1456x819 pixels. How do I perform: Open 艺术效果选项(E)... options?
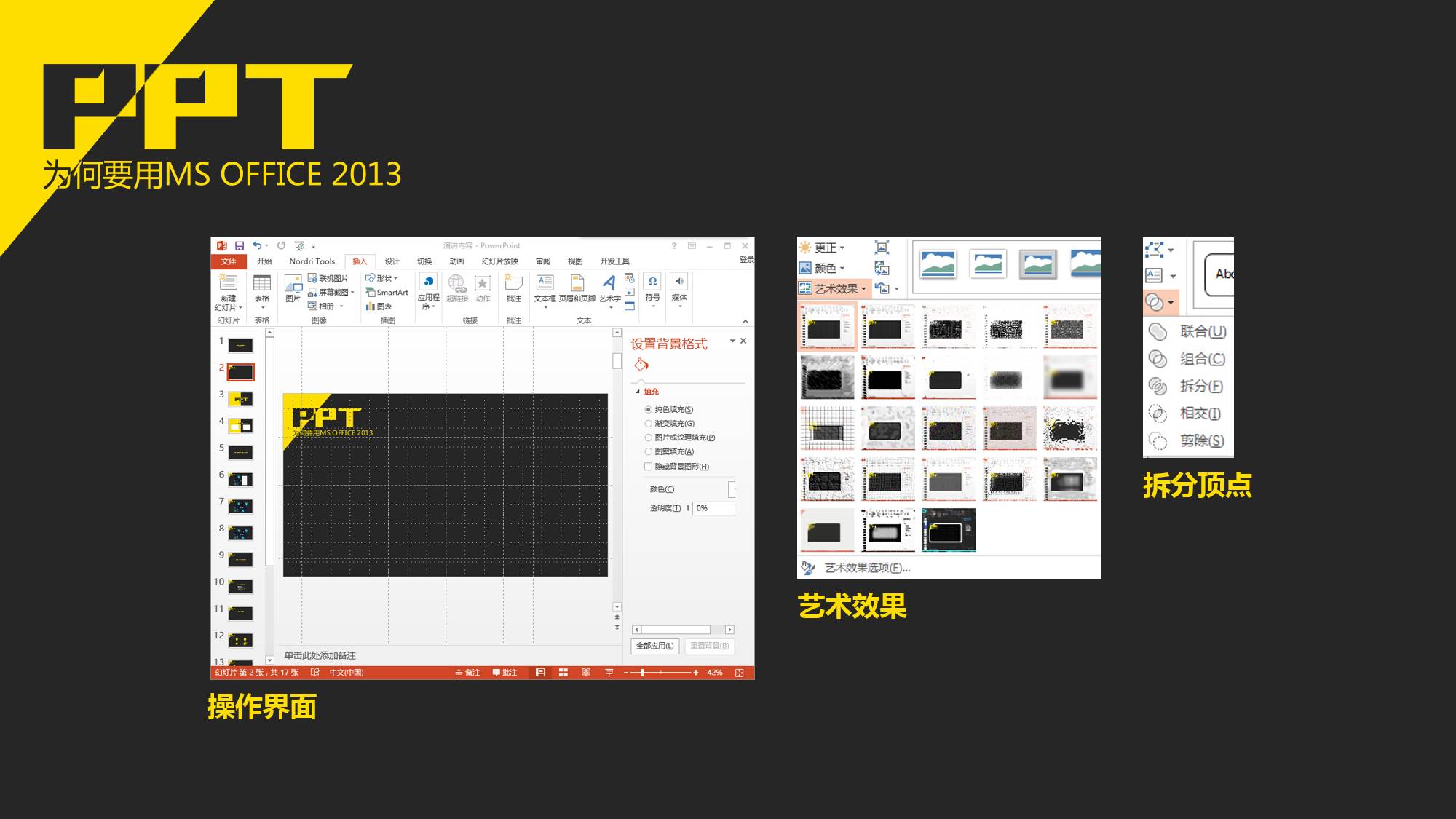(866, 568)
